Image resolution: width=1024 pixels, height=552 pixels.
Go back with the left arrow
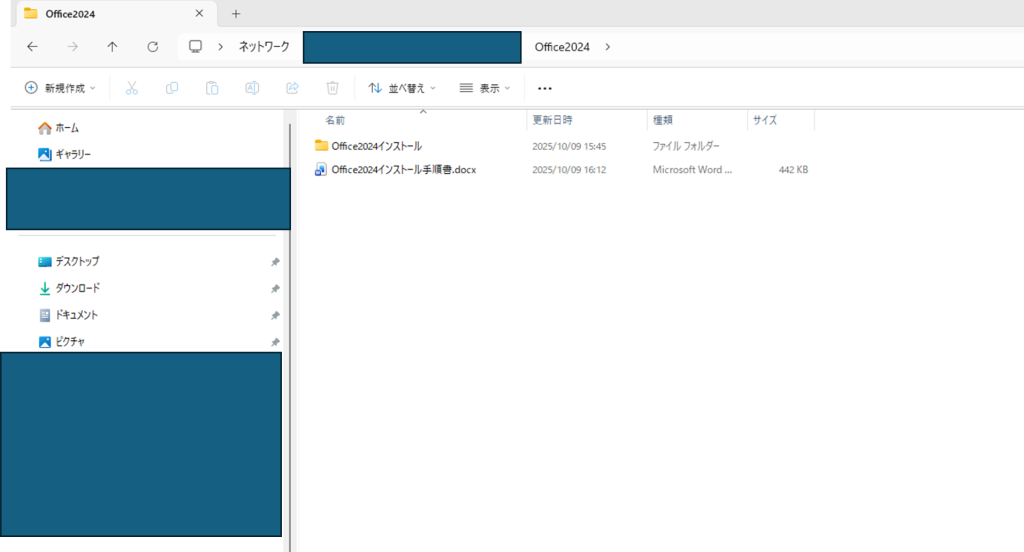click(32, 47)
